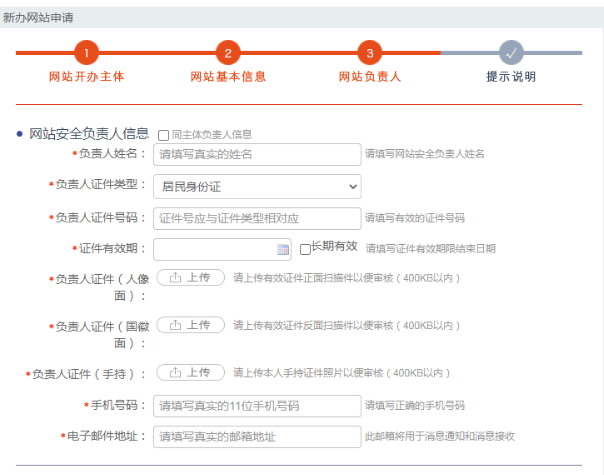Click step 3 circle icon
The width and height of the screenshot is (604, 475).
click(370, 53)
